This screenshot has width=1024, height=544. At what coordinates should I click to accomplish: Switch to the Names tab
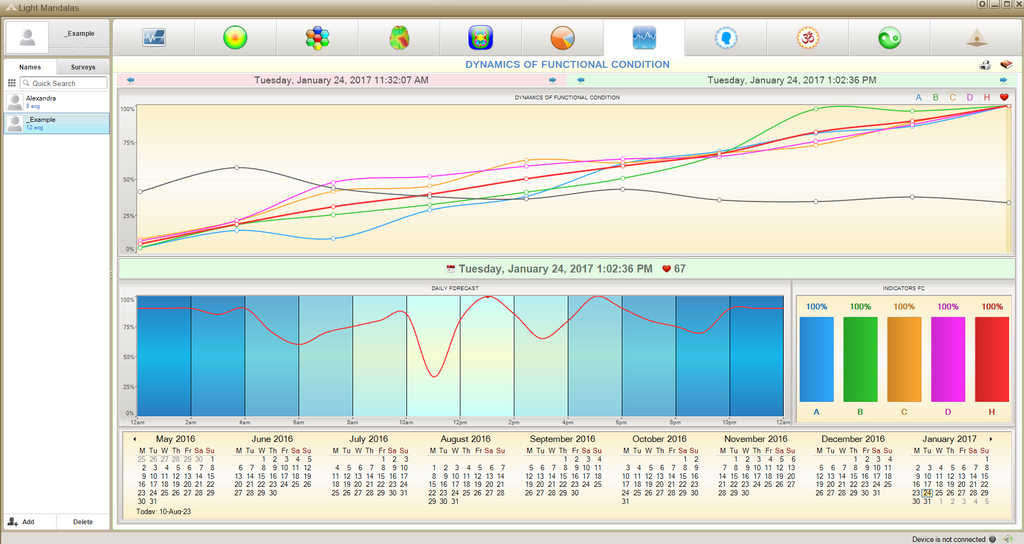coord(29,67)
